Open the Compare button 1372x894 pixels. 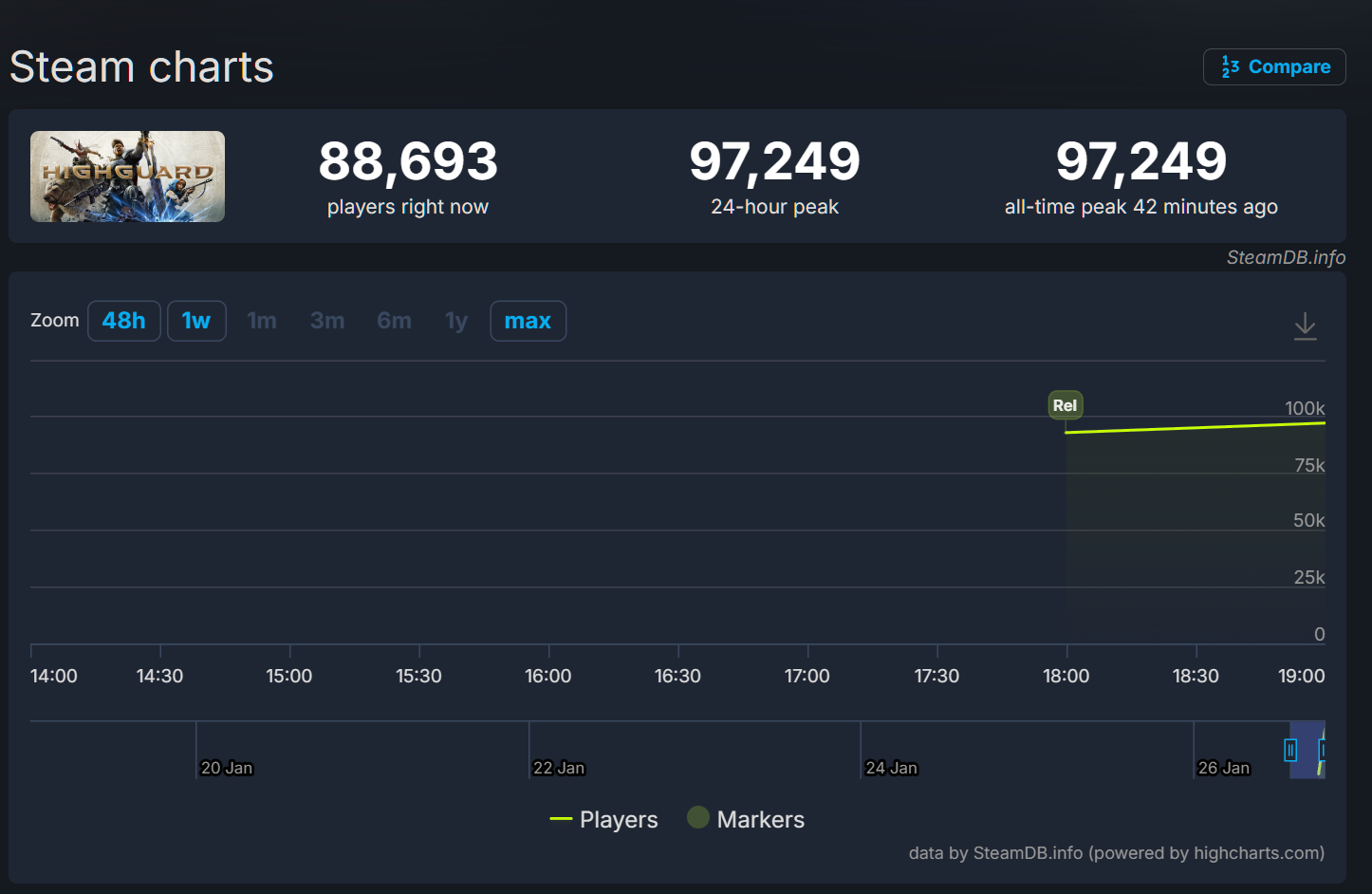coord(1274,66)
